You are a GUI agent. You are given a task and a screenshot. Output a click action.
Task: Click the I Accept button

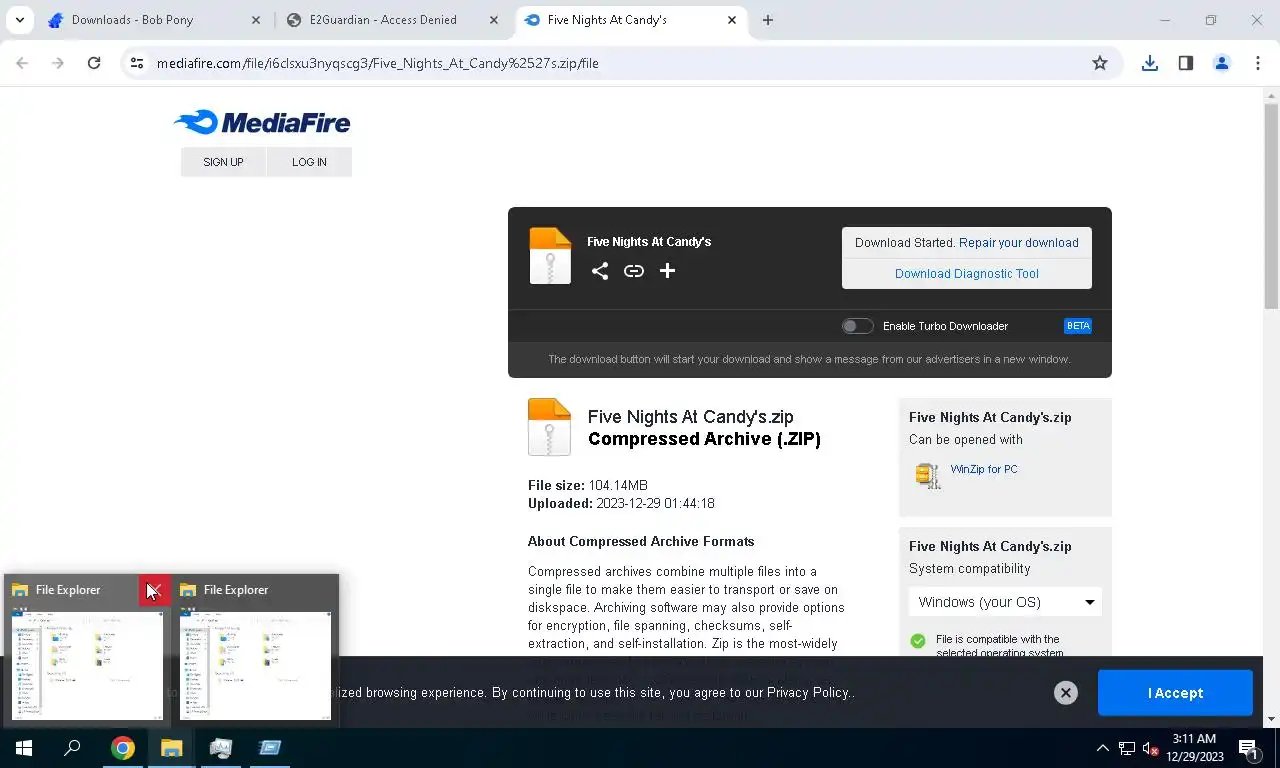tap(1175, 693)
